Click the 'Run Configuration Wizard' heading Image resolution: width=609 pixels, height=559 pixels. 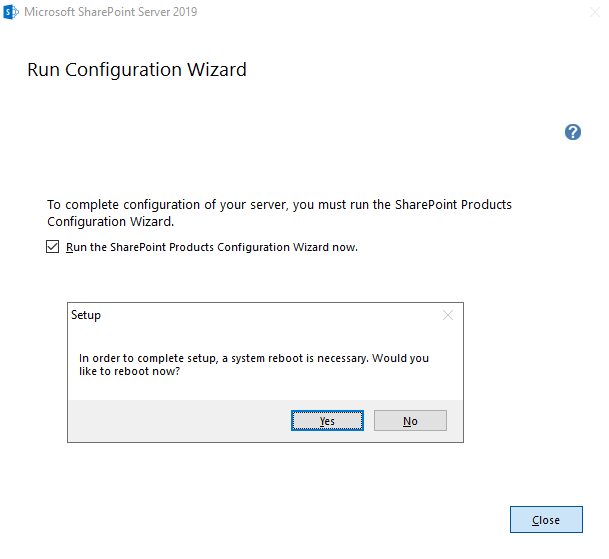pyautogui.click(x=136, y=70)
